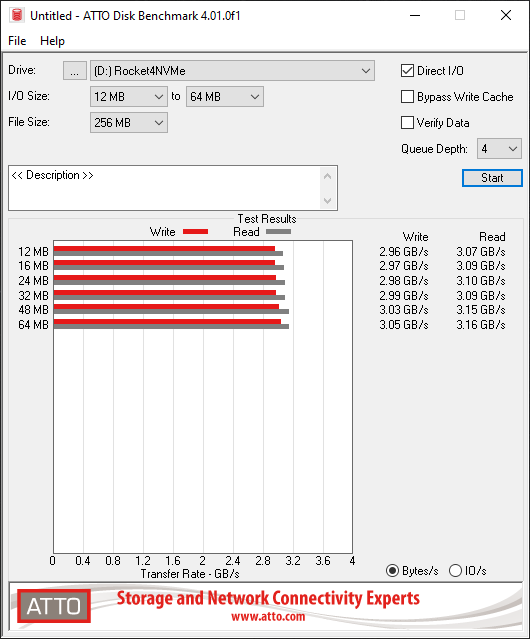Screen dimensions: 530x639
Task: Expand the 64 MB I/O size dropdown
Action: pyautogui.click(x=225, y=97)
